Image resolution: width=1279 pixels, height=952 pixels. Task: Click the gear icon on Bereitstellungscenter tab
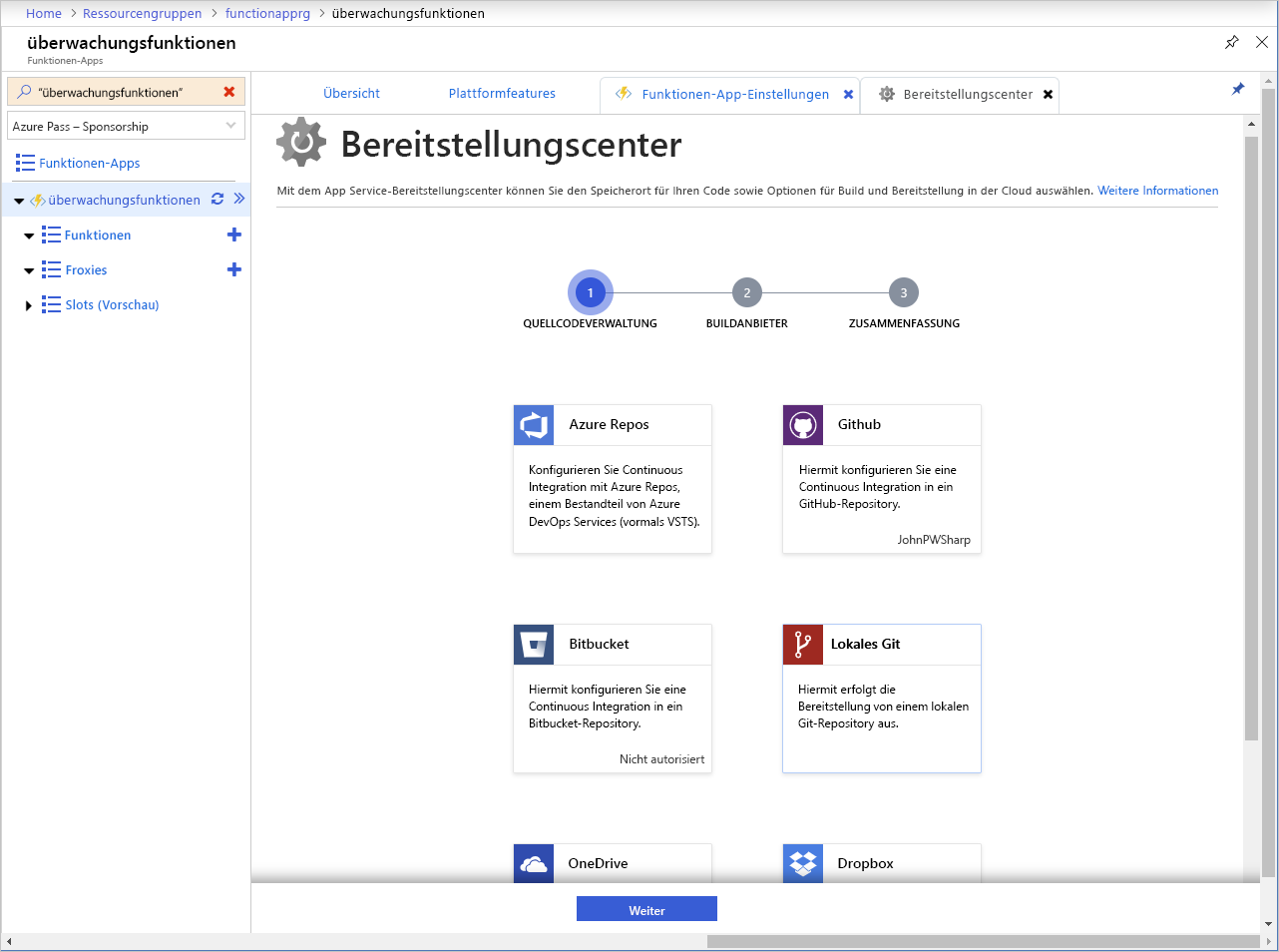pos(887,94)
